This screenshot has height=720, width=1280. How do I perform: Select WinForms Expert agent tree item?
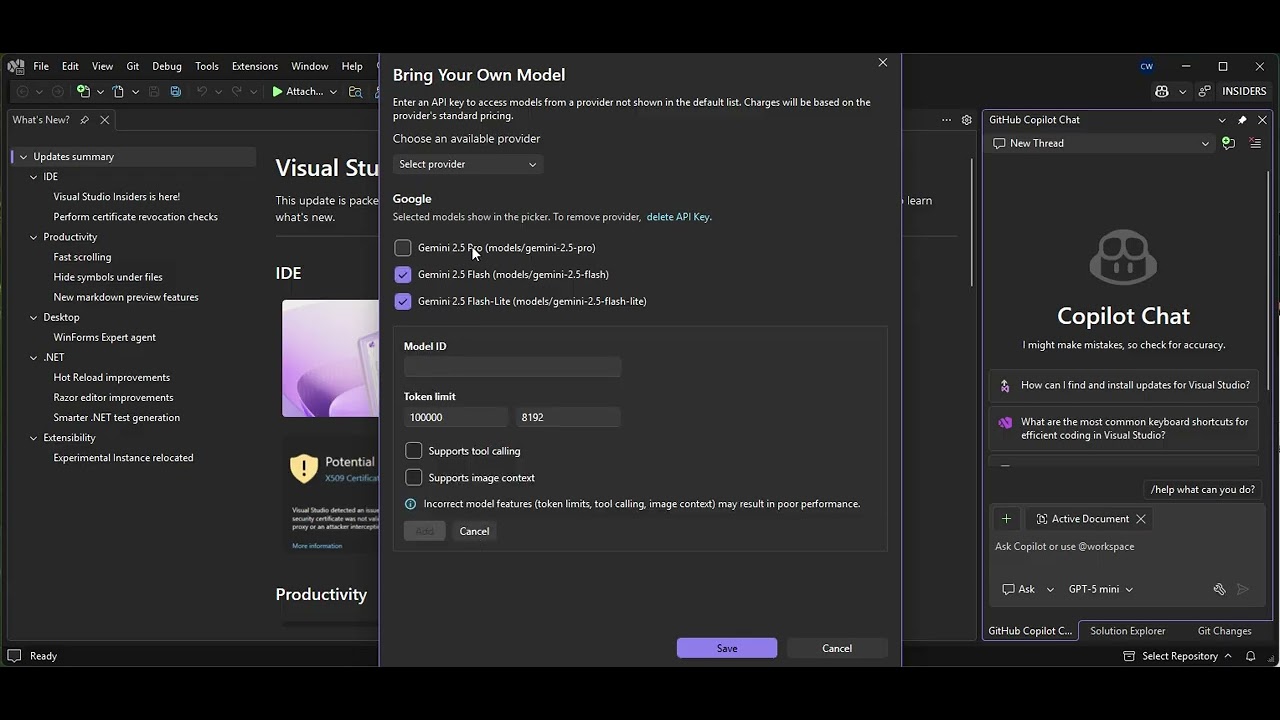coord(105,337)
